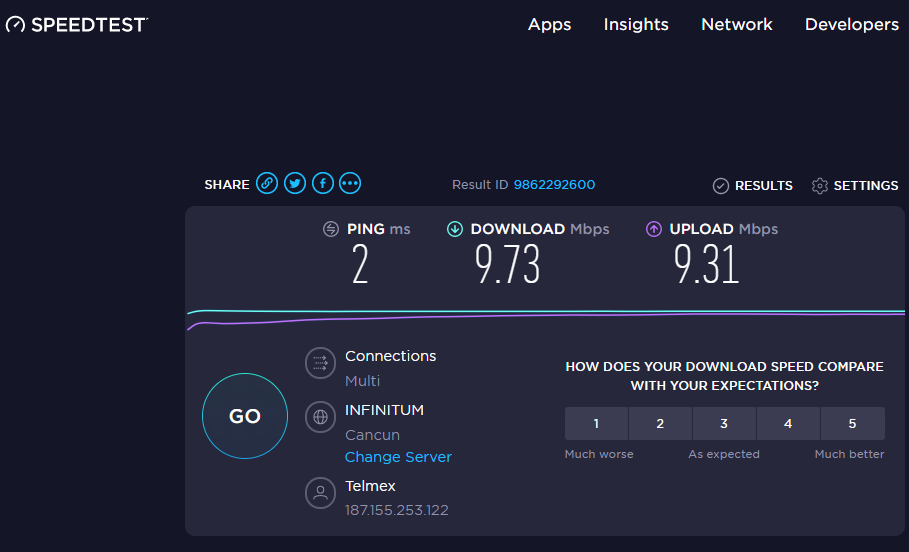909x552 pixels.
Task: Select rating 4 for download speed
Action: [788, 424]
